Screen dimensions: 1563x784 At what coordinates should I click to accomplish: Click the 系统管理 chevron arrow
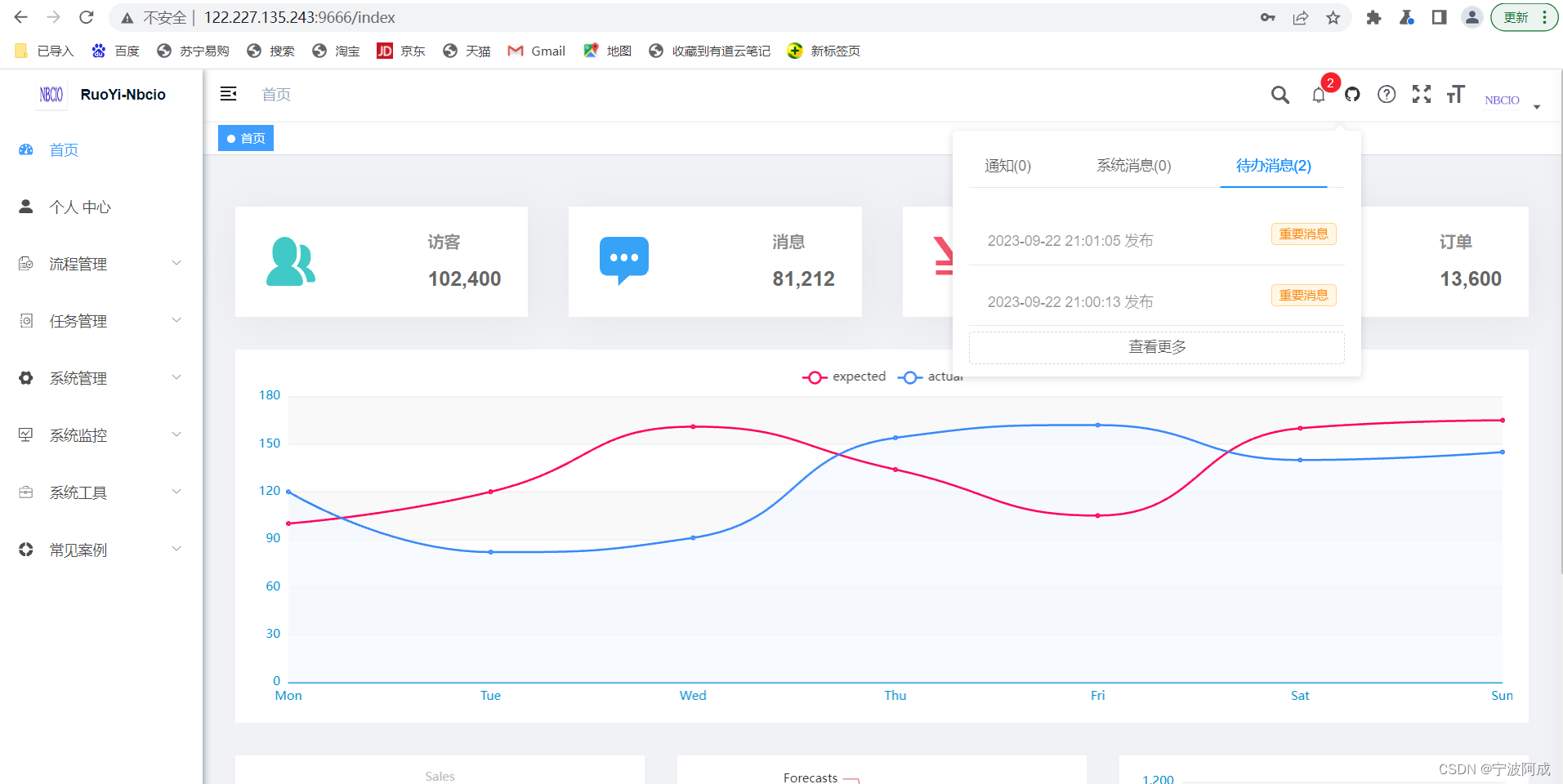click(176, 377)
